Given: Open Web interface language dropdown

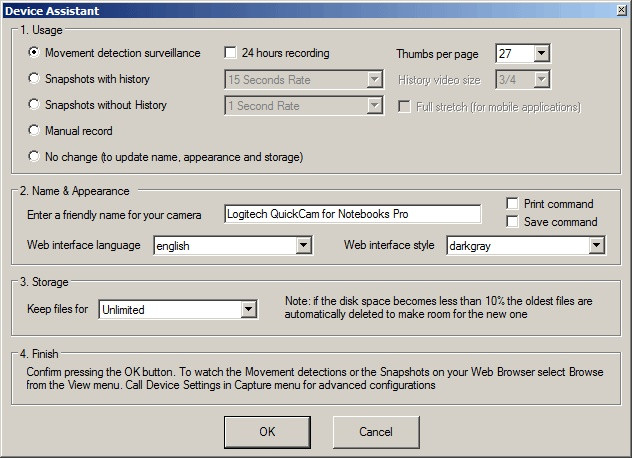Looking at the screenshot, I should point(304,245).
